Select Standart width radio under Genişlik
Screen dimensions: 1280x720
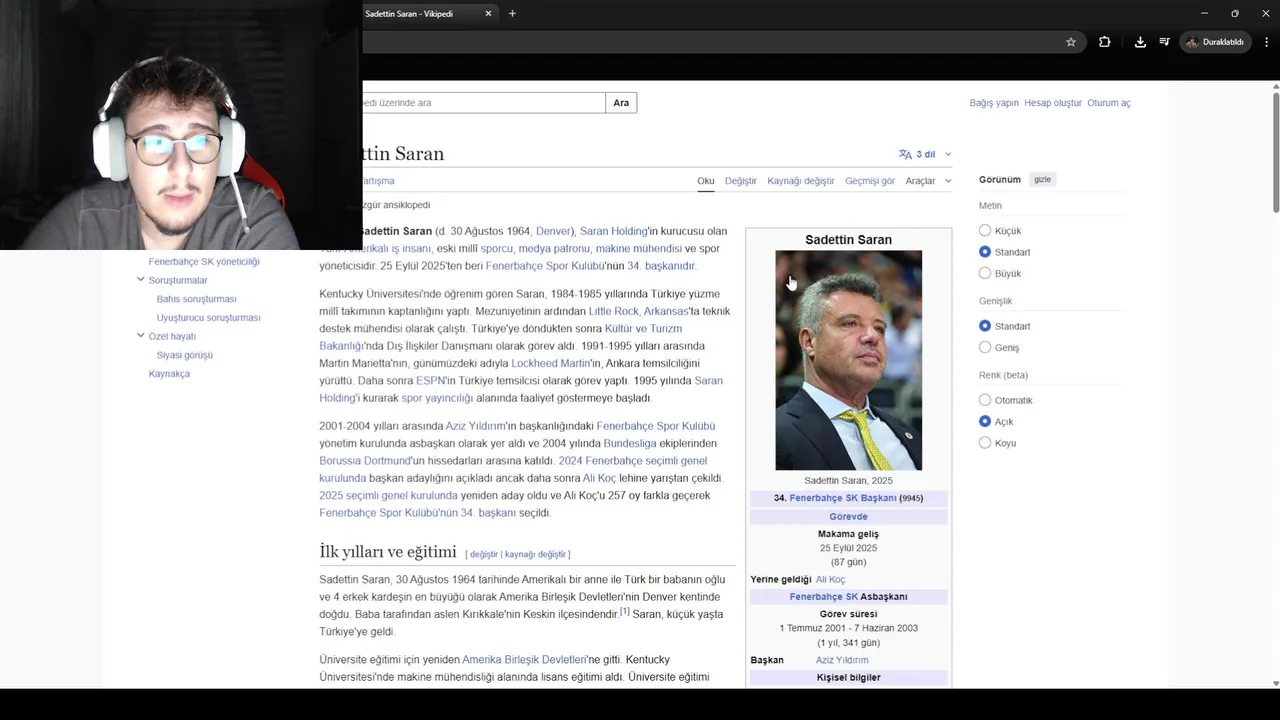point(985,326)
